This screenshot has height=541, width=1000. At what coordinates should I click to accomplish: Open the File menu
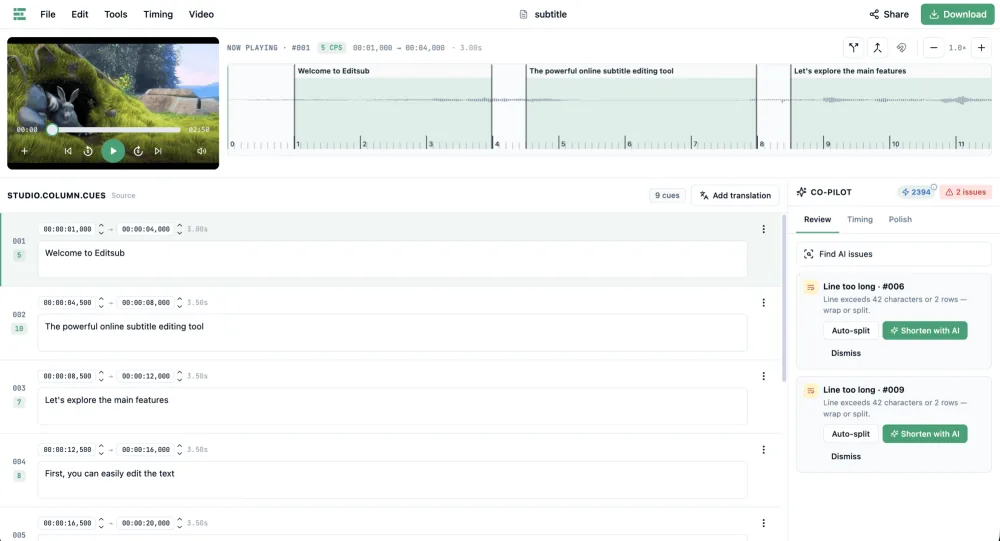coord(48,14)
